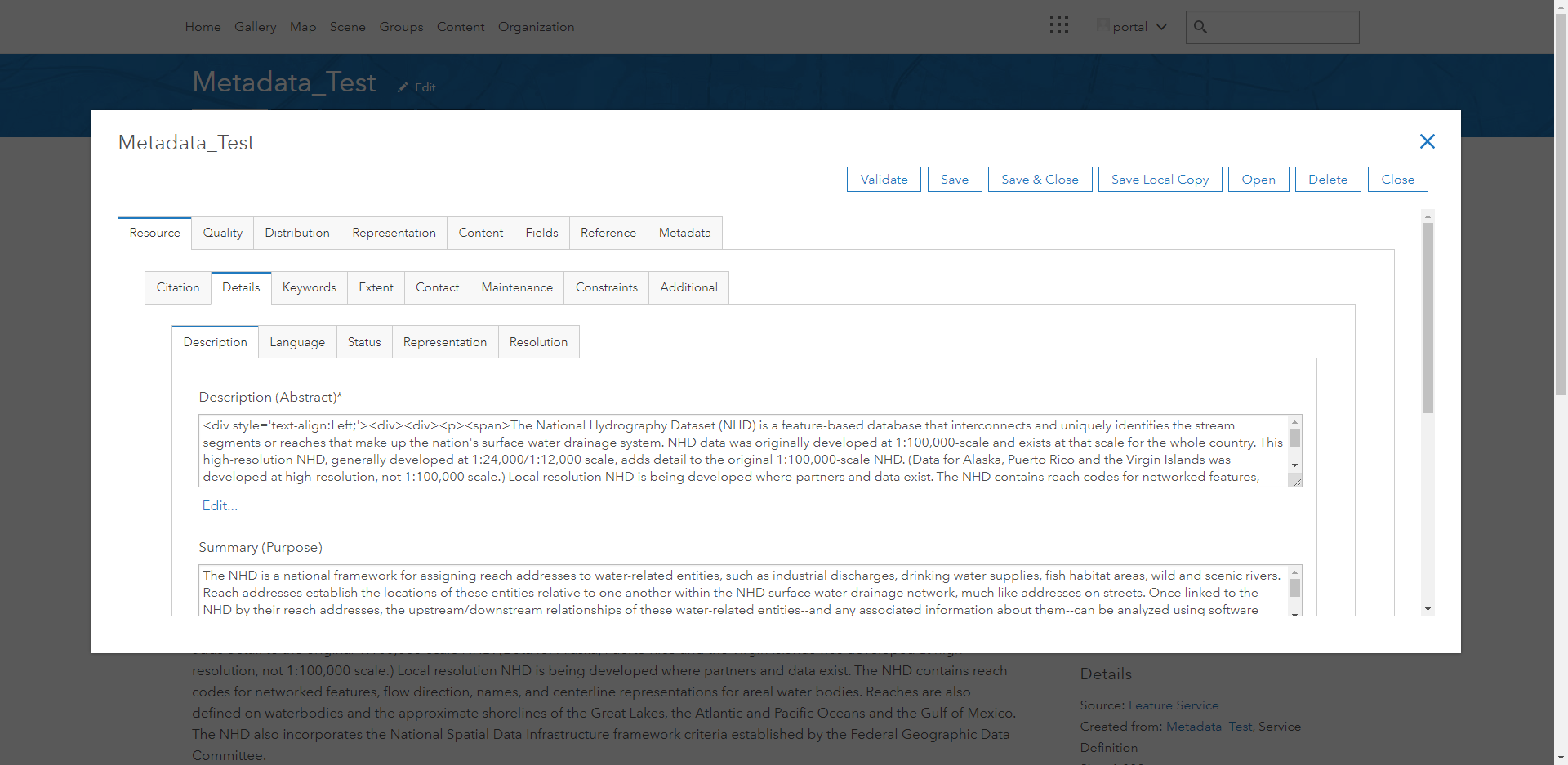Open the Metadata tab
The height and width of the screenshot is (765, 1568).
[x=684, y=233]
